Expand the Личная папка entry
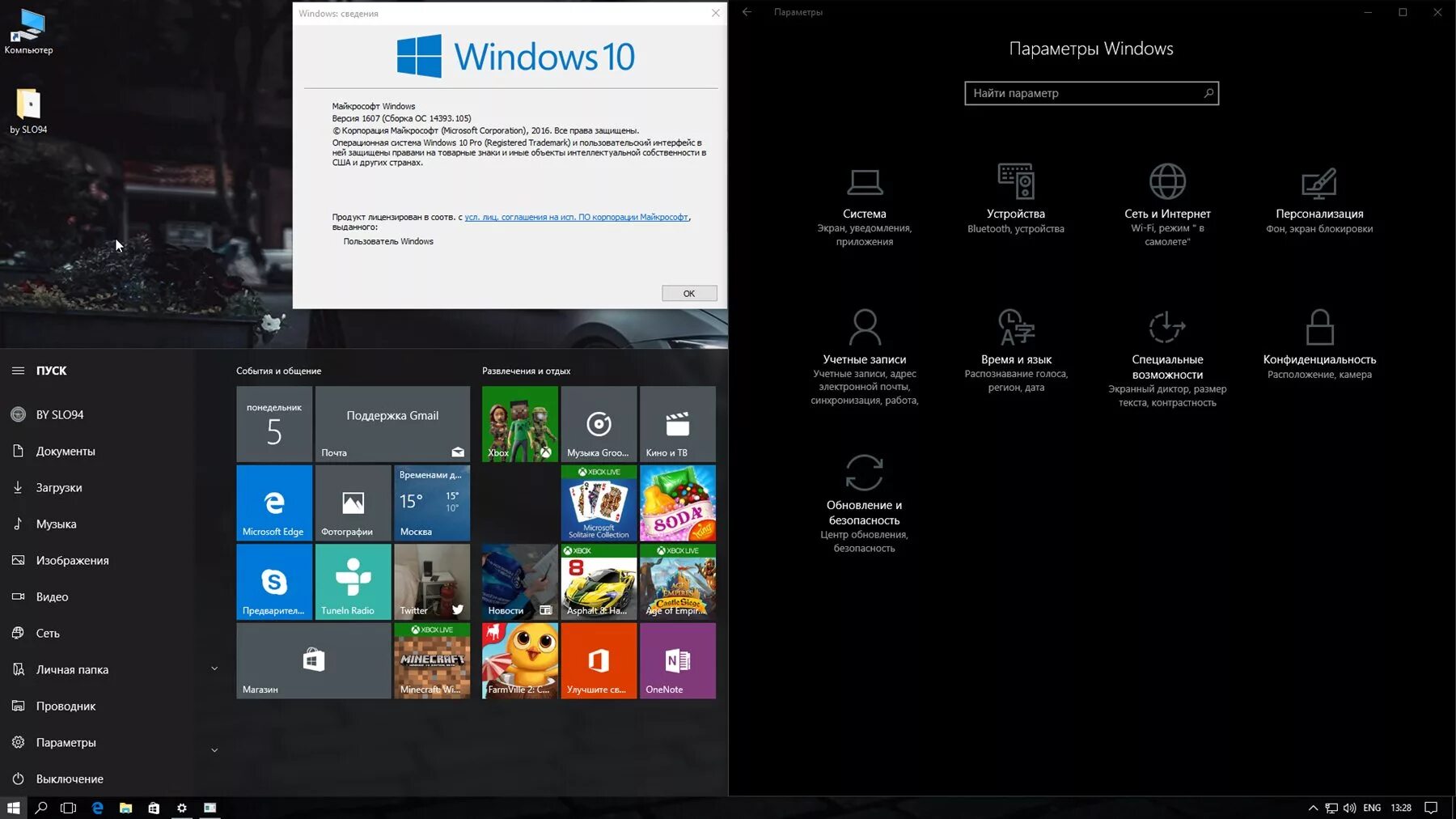The image size is (1456, 819). (214, 668)
